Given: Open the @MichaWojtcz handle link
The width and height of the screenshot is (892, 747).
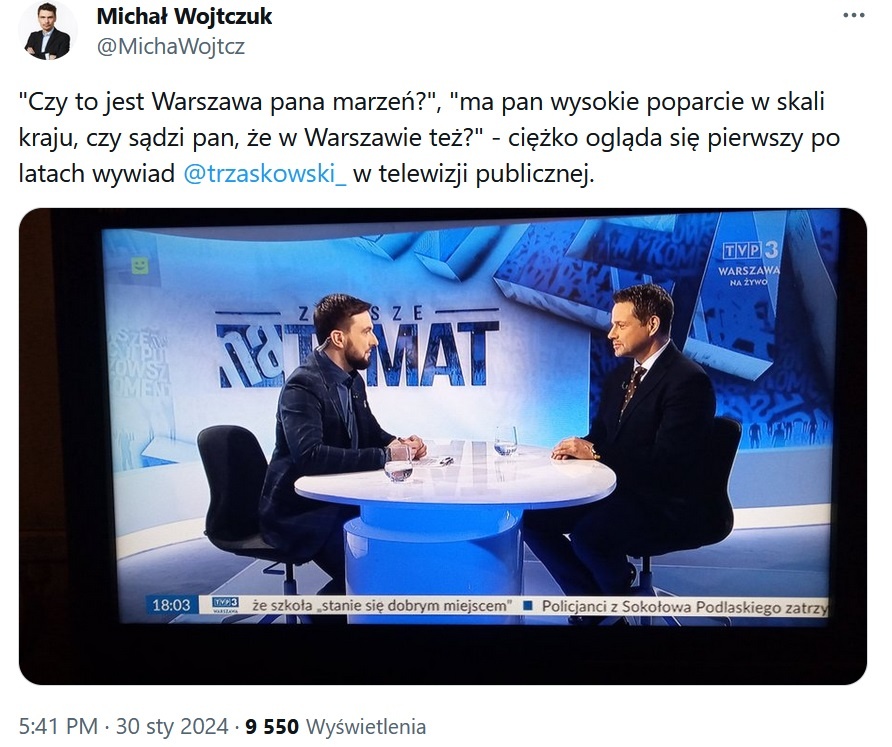Looking at the screenshot, I should point(171,46).
